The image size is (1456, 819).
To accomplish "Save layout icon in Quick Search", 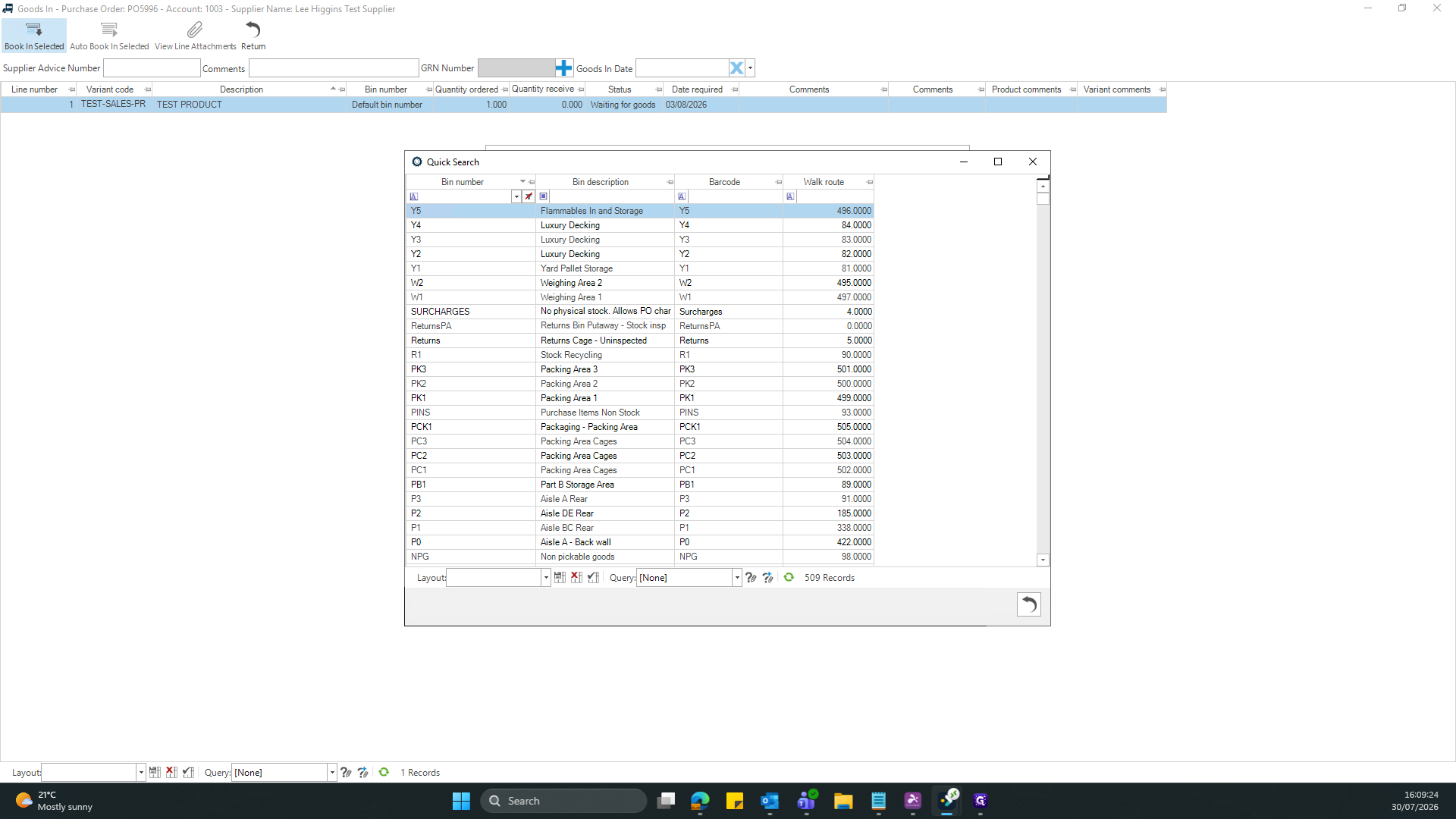I will [x=560, y=578].
